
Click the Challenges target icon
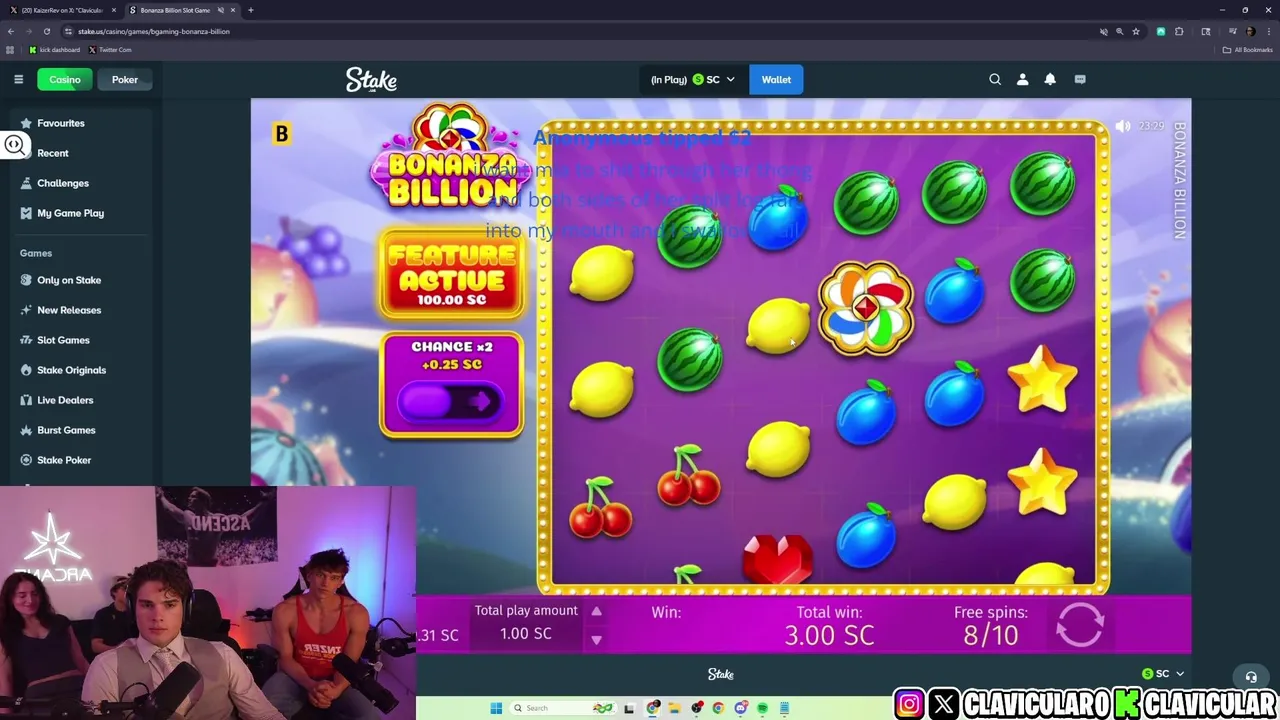tap(26, 183)
